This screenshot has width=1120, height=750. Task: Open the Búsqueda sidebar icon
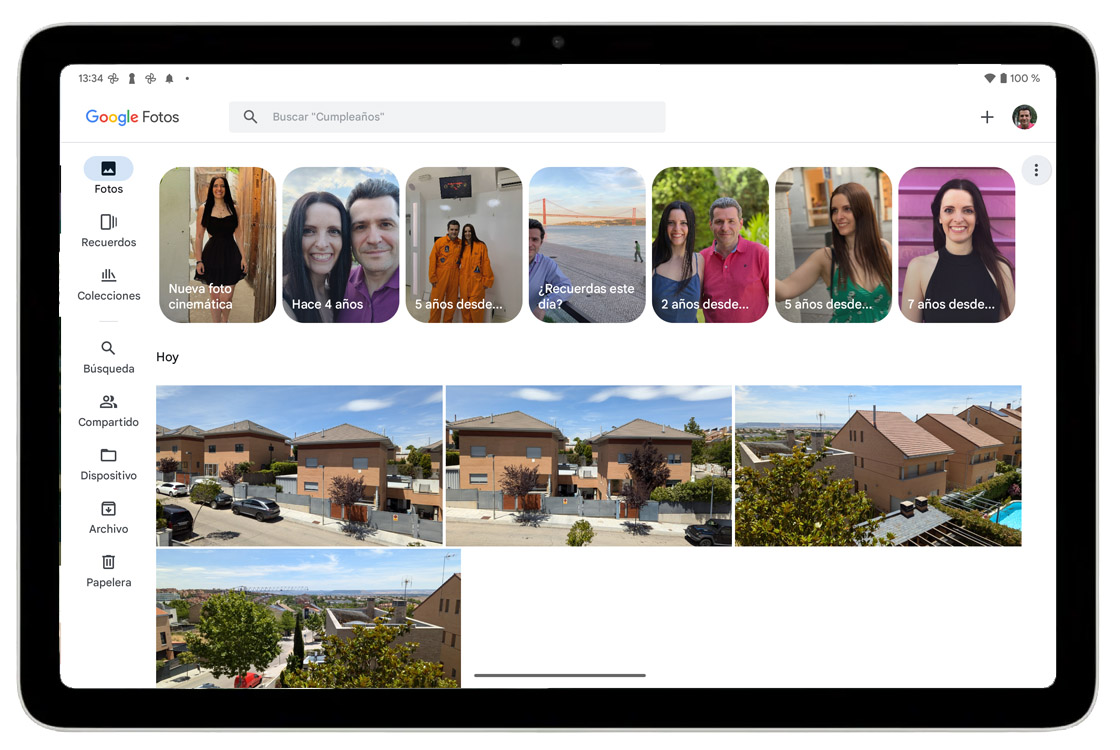click(x=108, y=348)
